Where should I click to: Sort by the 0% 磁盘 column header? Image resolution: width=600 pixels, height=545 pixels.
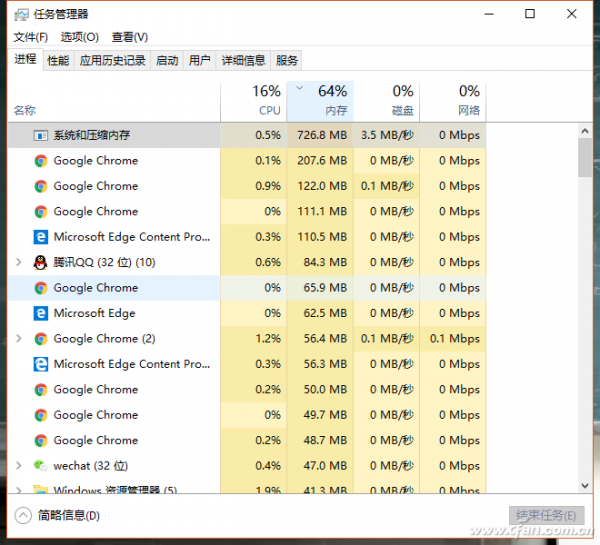[x=386, y=102]
